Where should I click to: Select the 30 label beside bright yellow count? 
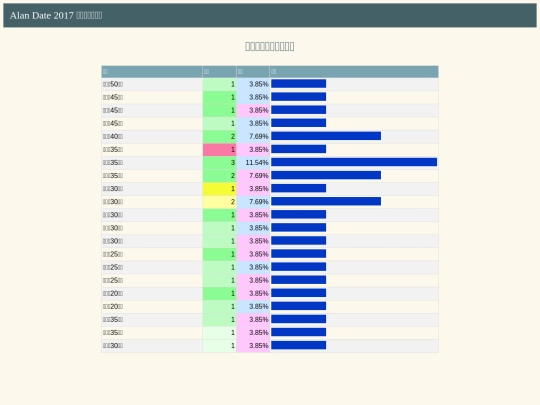[113, 189]
